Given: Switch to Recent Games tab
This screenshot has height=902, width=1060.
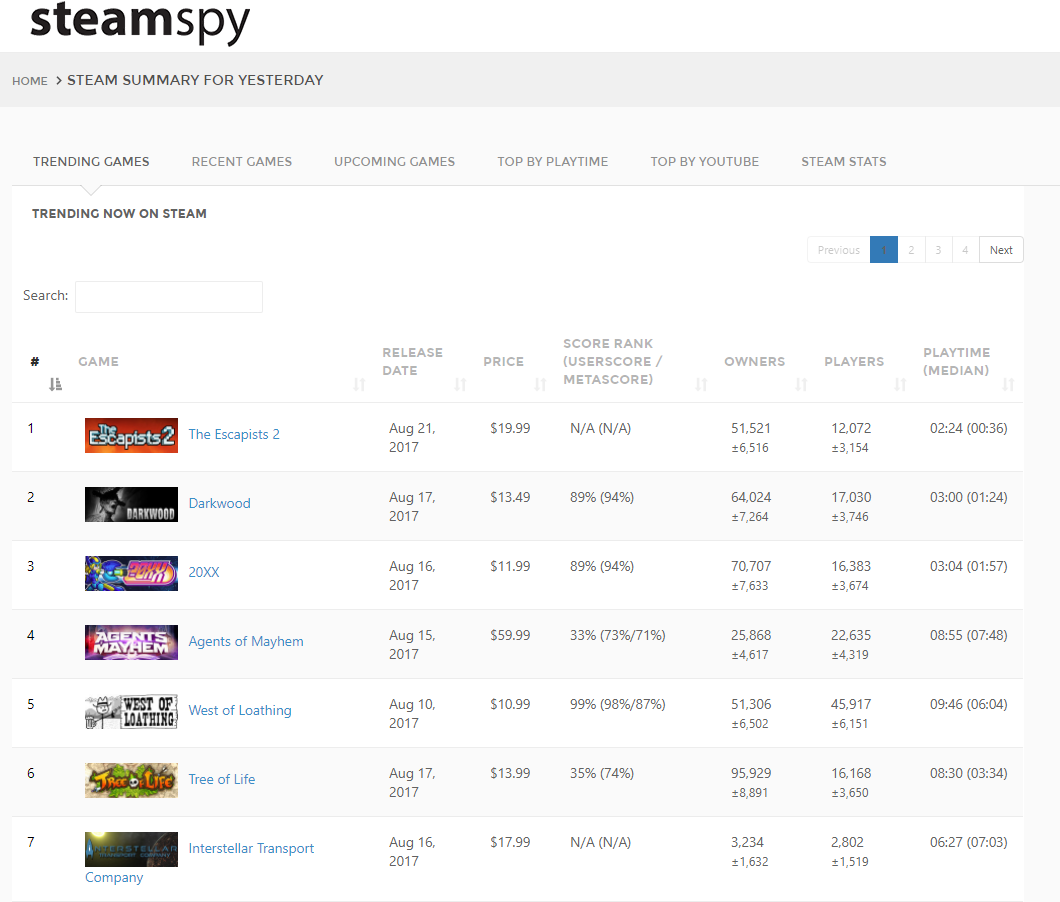Looking at the screenshot, I should [x=241, y=162].
